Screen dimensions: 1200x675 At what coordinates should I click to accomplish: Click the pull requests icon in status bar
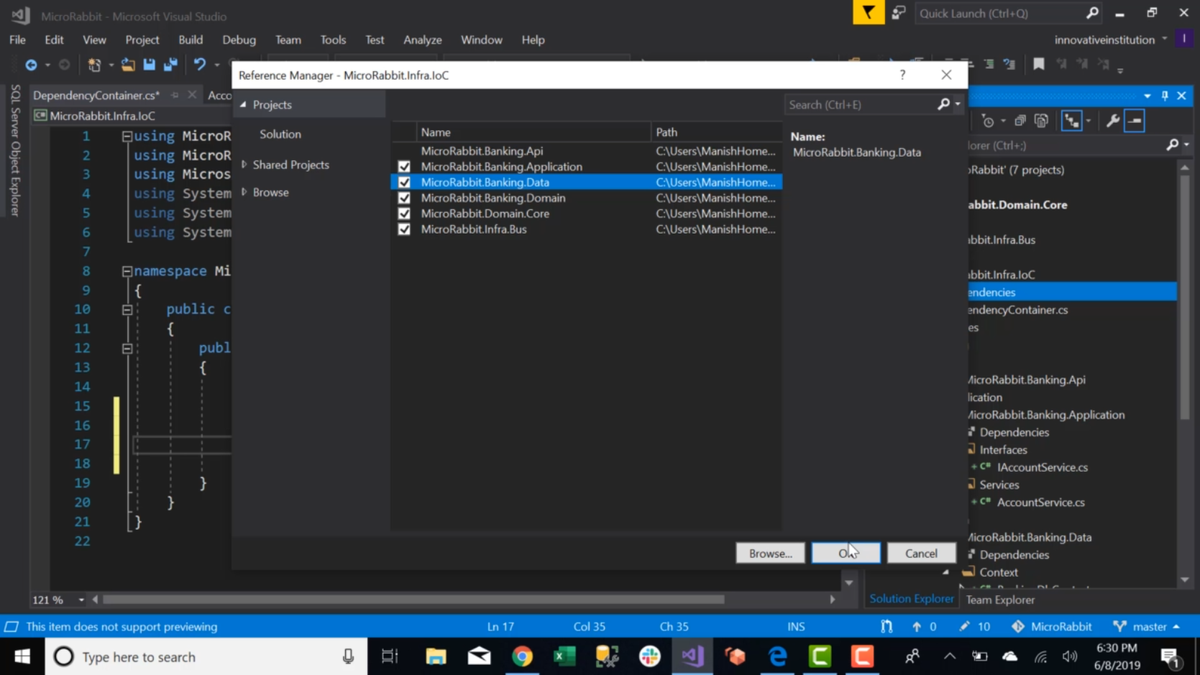(x=886, y=626)
